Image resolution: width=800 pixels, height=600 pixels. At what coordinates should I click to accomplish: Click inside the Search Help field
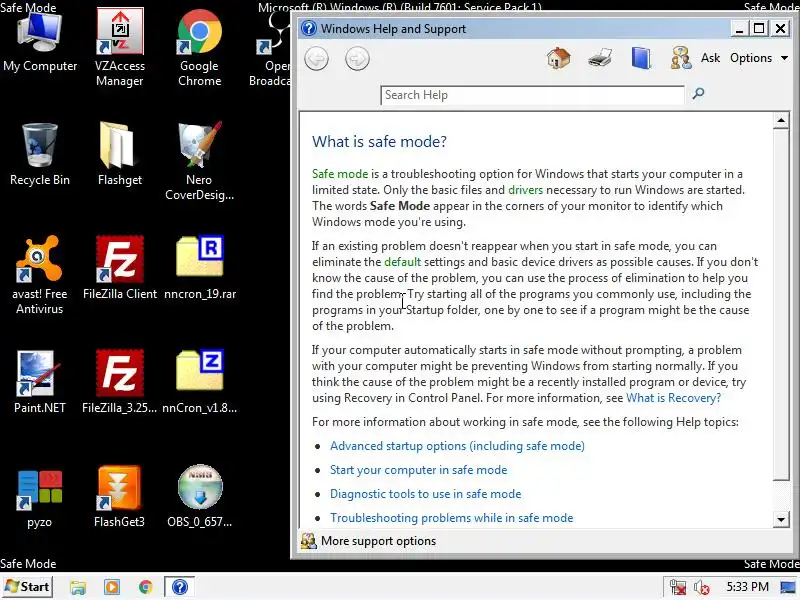coord(532,95)
